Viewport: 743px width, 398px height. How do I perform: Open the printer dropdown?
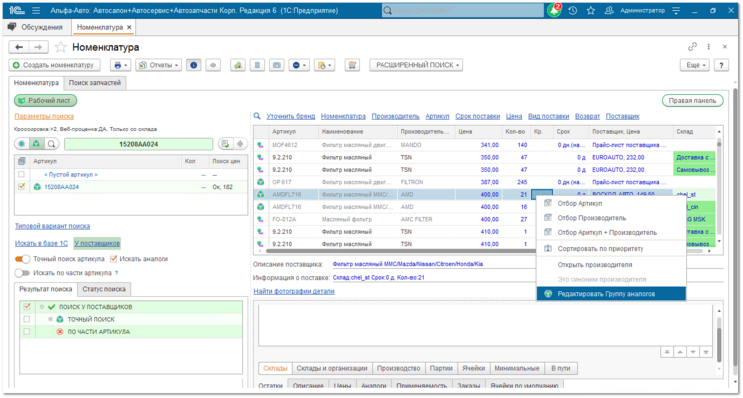tap(120, 65)
